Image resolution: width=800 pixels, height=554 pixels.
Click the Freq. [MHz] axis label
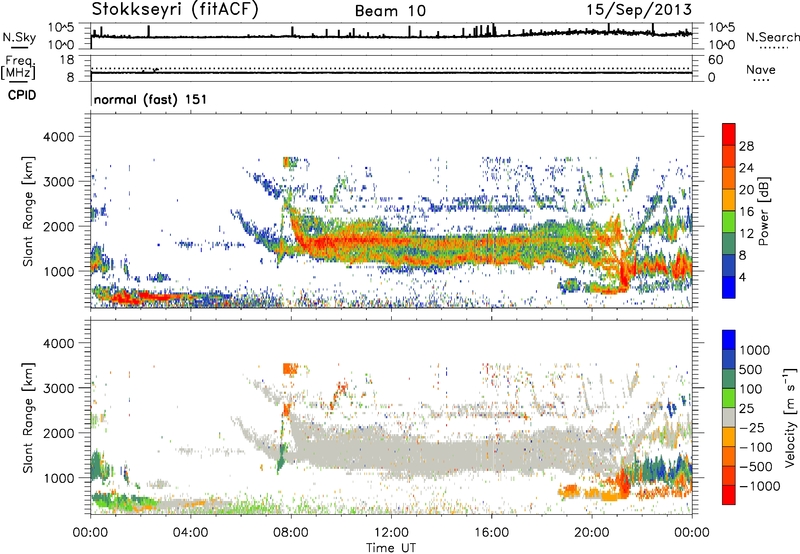19,67
